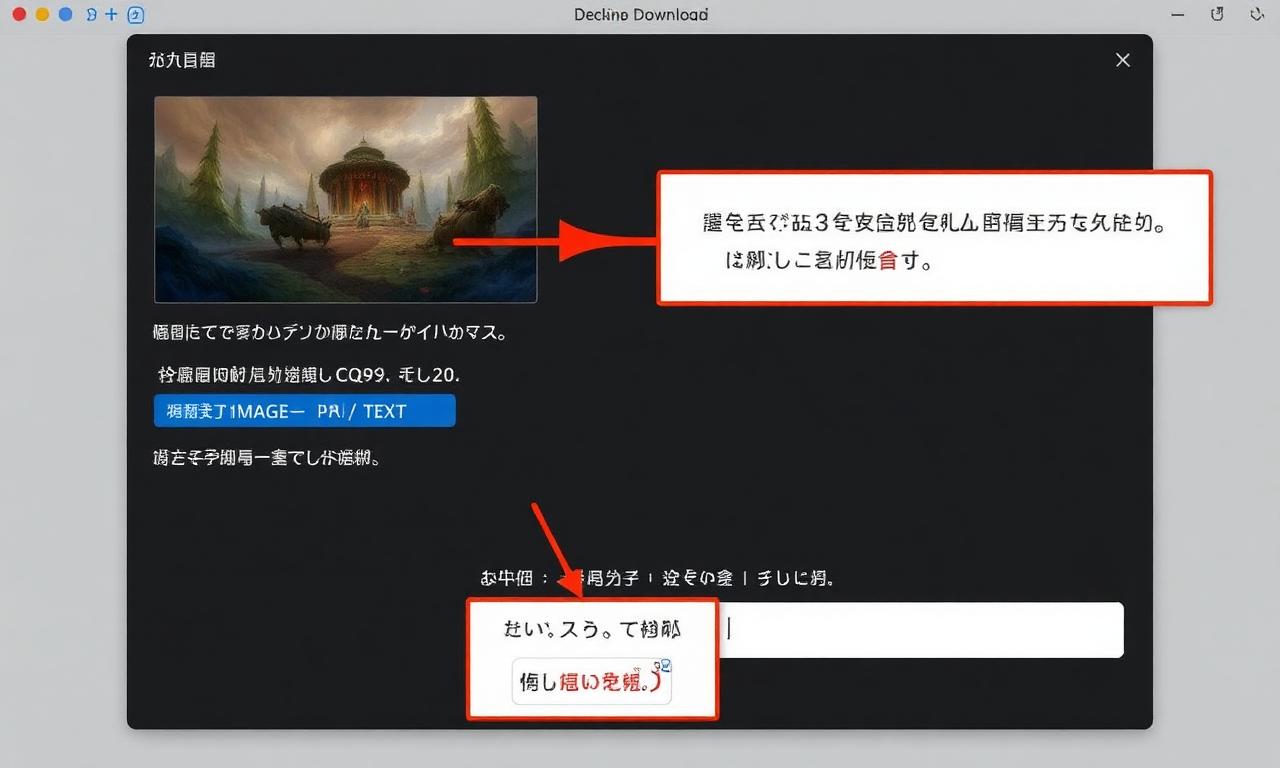
Task: Select the last segment above the input field
Action: [795, 578]
